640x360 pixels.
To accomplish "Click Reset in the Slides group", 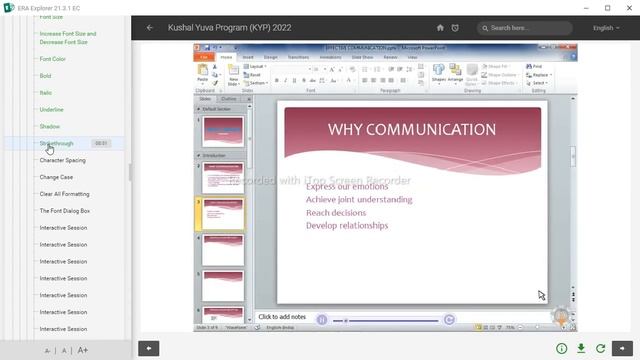I will point(252,75).
